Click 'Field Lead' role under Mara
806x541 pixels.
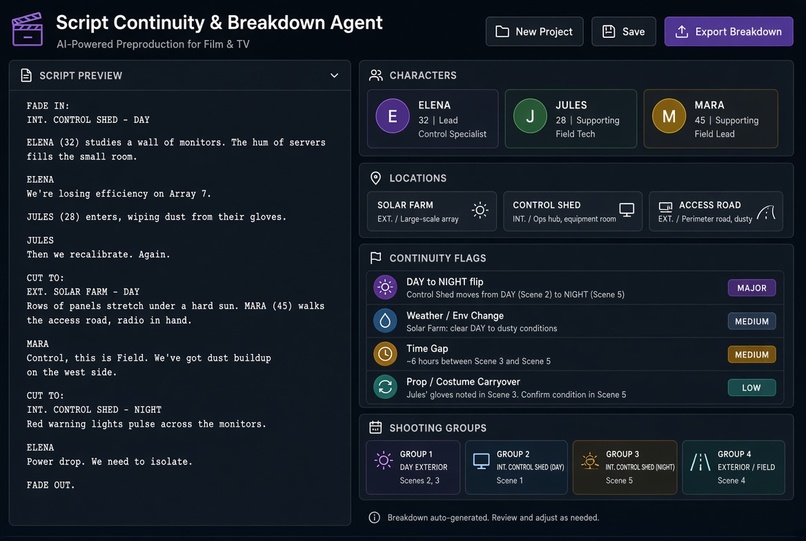point(715,134)
